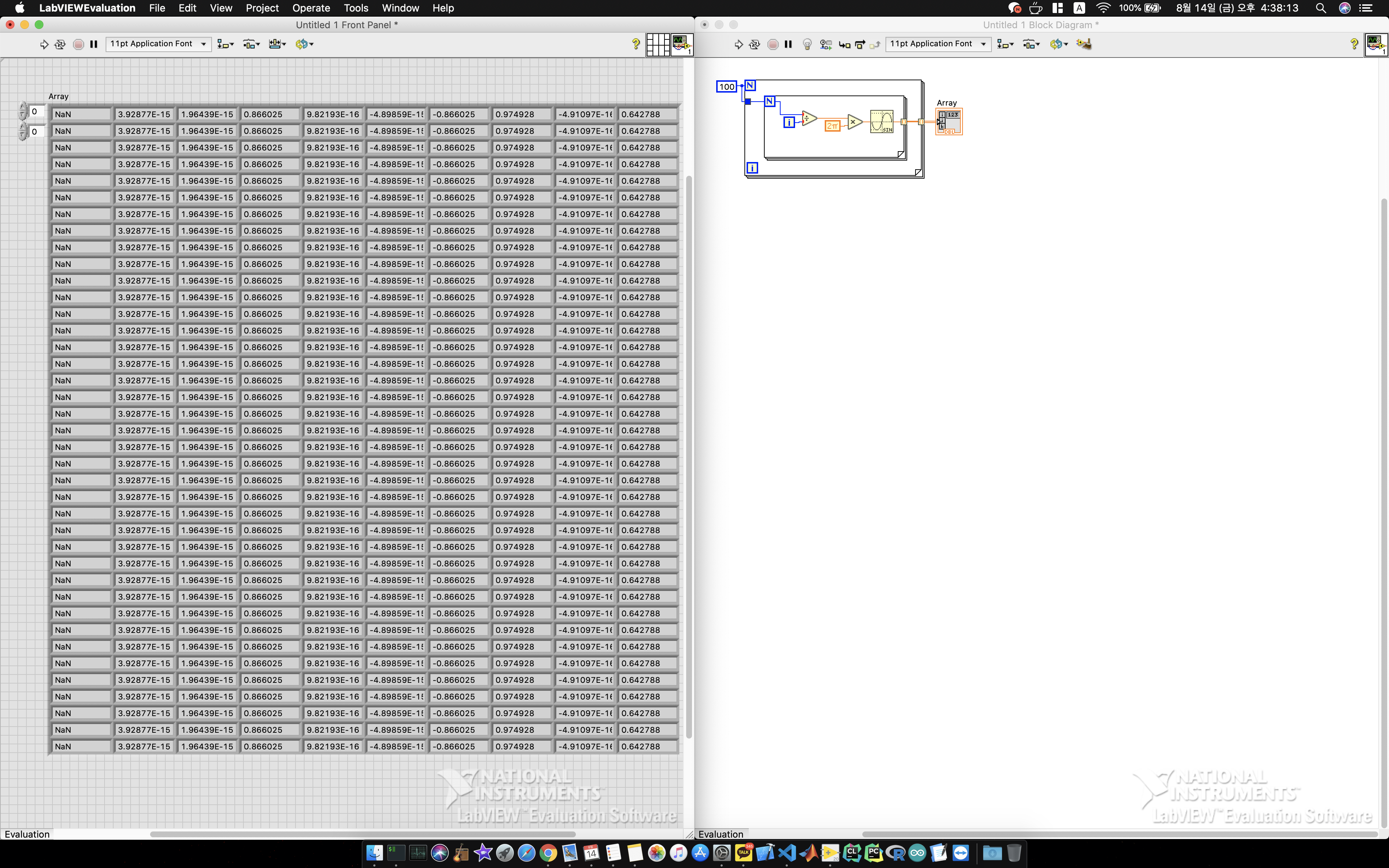Select the outer loop iteration terminal i
1389x868 pixels.
752,167
